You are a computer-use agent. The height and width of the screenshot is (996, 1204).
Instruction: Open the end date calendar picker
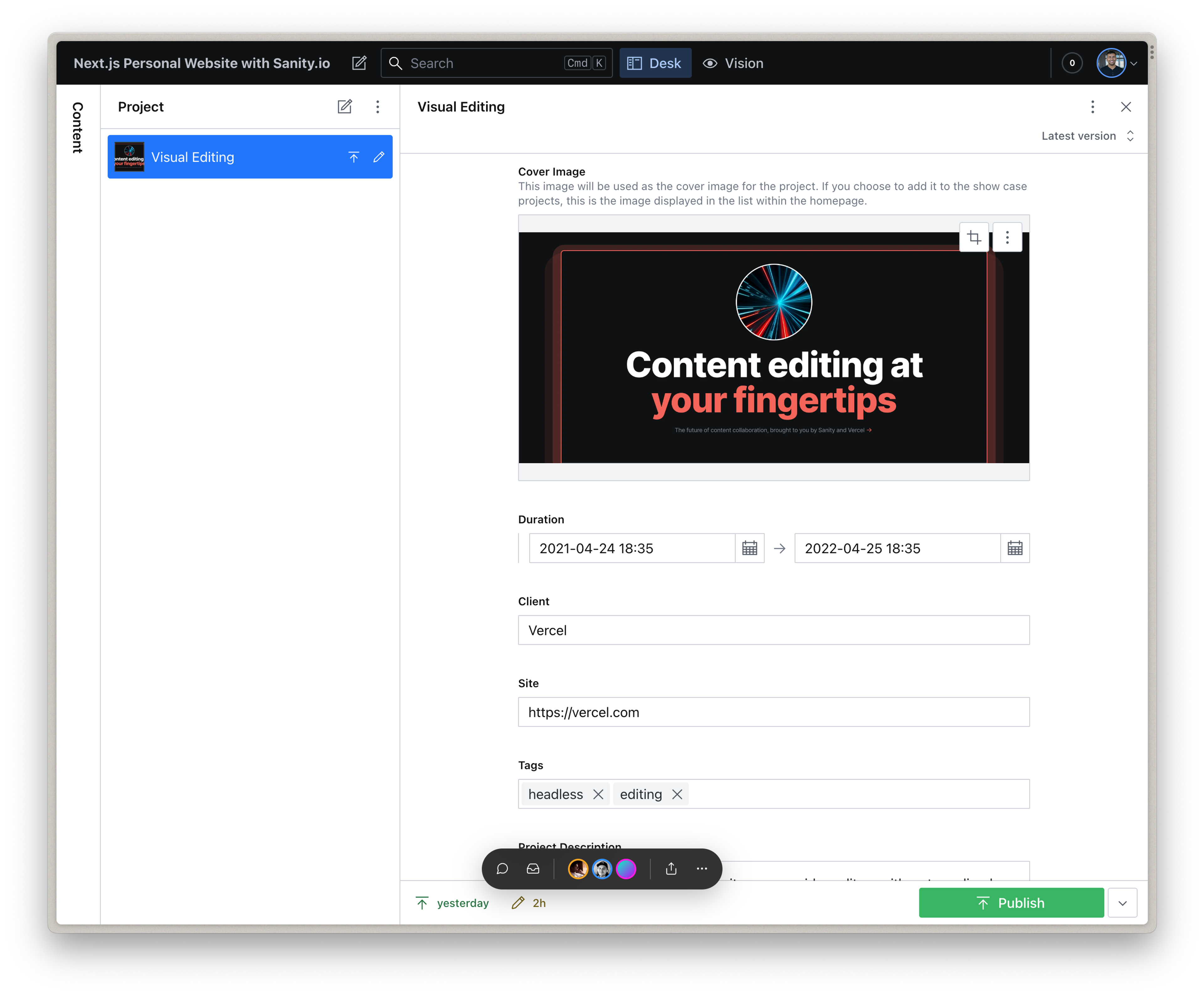coord(1015,548)
